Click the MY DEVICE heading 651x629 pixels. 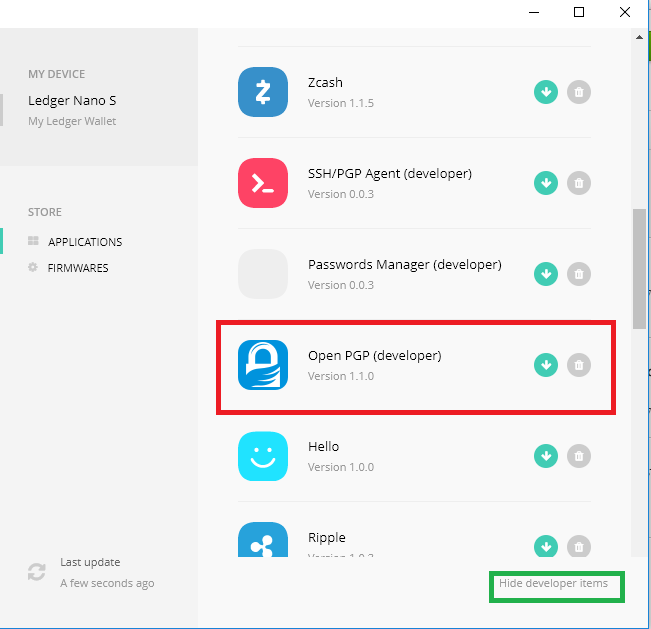tap(56, 74)
